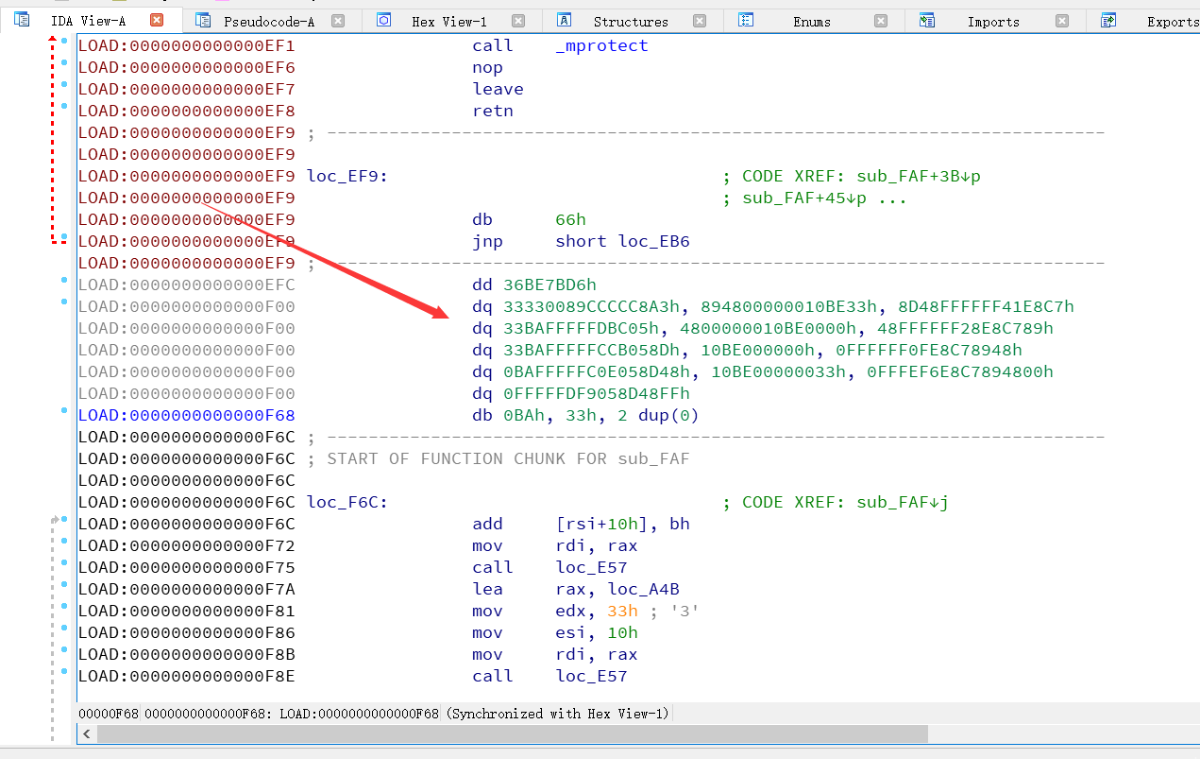This screenshot has height=759, width=1200.
Task: Open the Imports tab
Action: coord(993,21)
